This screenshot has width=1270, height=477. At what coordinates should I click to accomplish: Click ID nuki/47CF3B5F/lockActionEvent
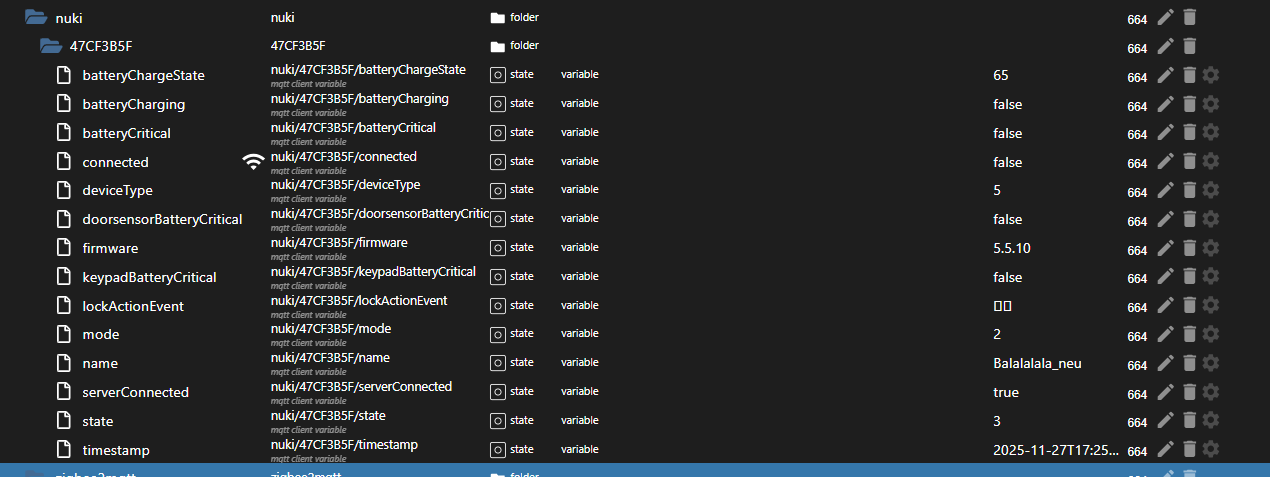tap(359, 301)
